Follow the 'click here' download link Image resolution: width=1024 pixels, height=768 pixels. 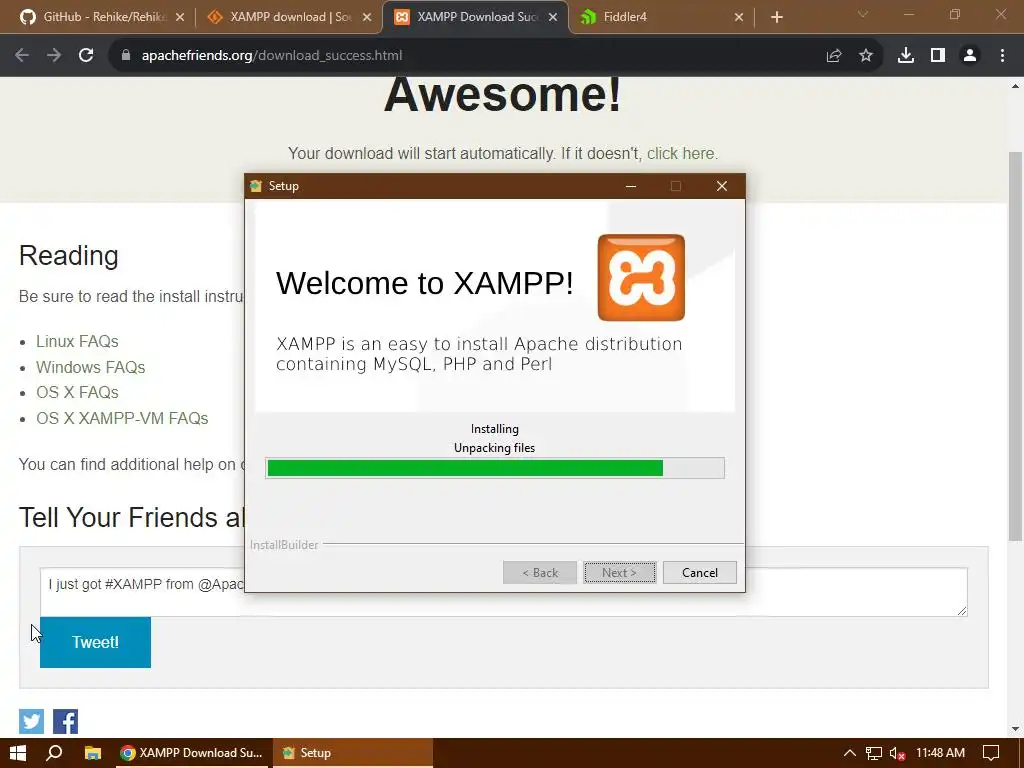tap(680, 153)
